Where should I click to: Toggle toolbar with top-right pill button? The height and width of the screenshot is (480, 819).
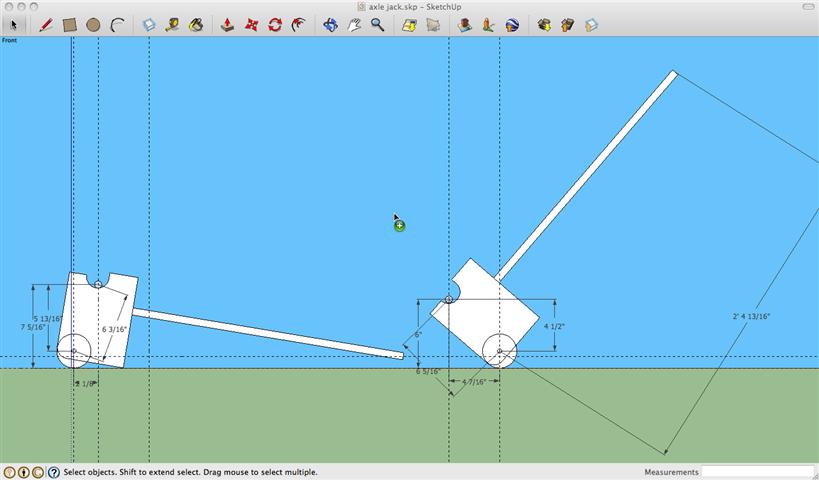coord(807,7)
